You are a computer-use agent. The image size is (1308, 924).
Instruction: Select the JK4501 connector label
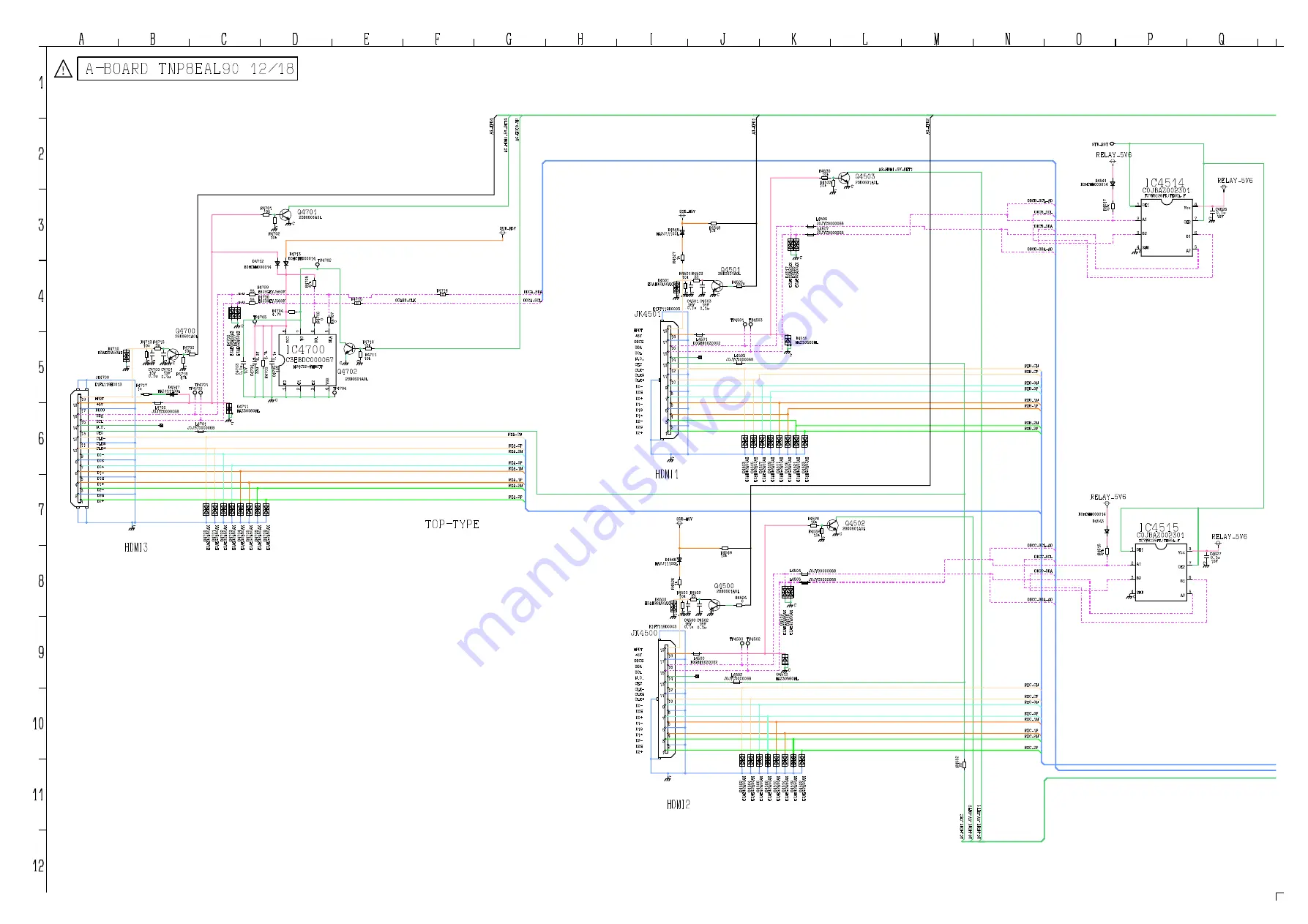click(648, 315)
